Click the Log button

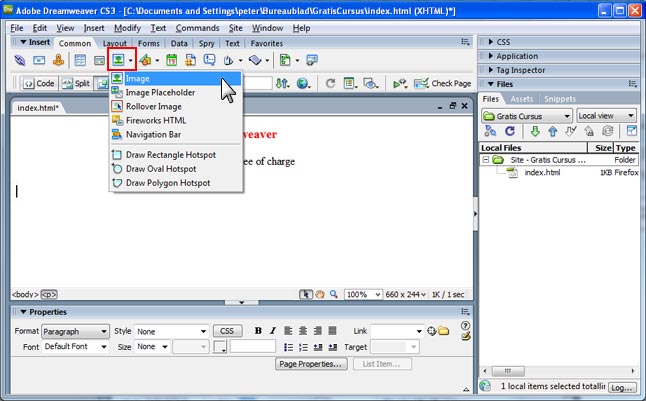(x=622, y=388)
